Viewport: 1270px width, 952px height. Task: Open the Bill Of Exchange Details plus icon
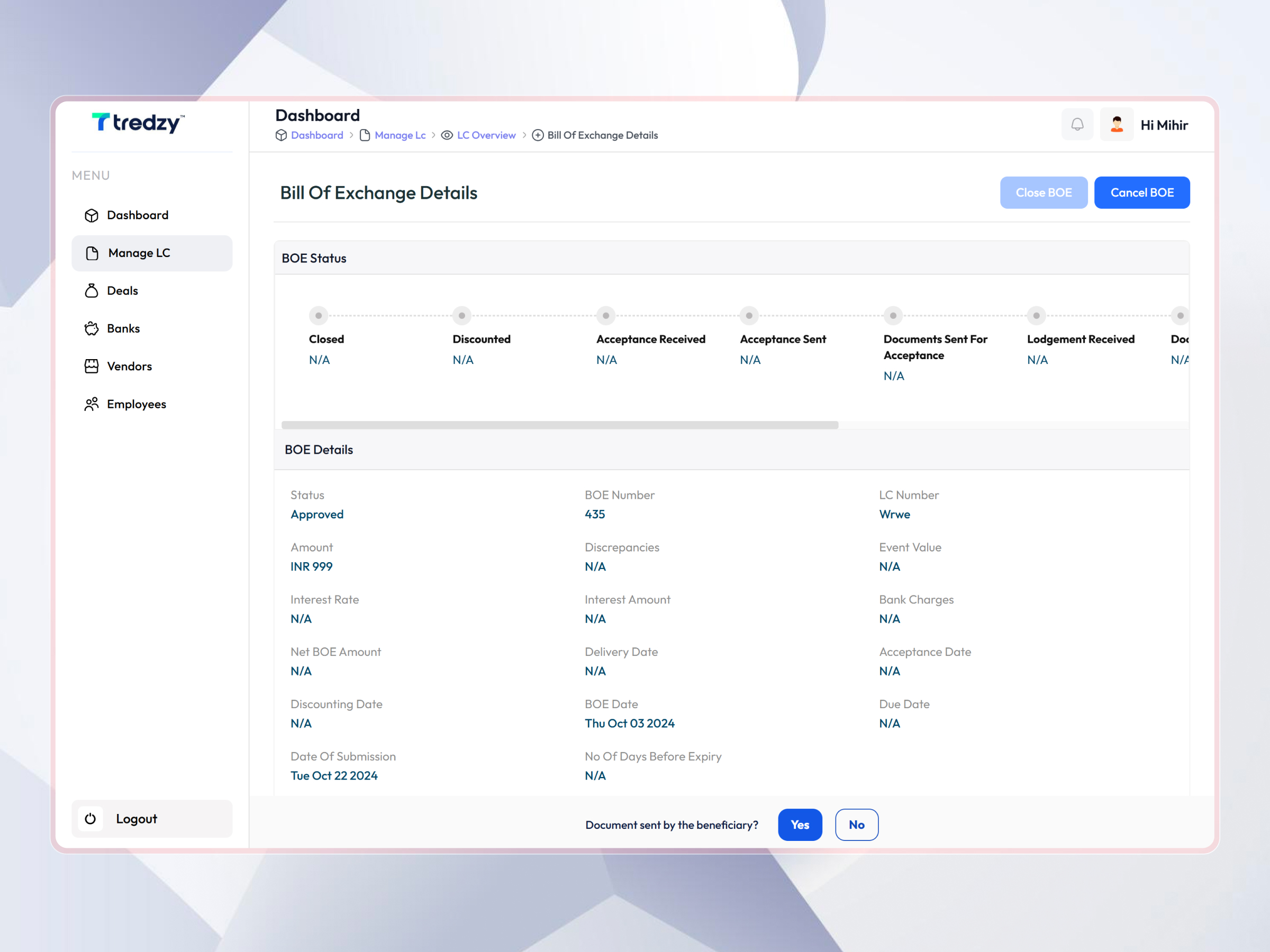pyautogui.click(x=538, y=135)
